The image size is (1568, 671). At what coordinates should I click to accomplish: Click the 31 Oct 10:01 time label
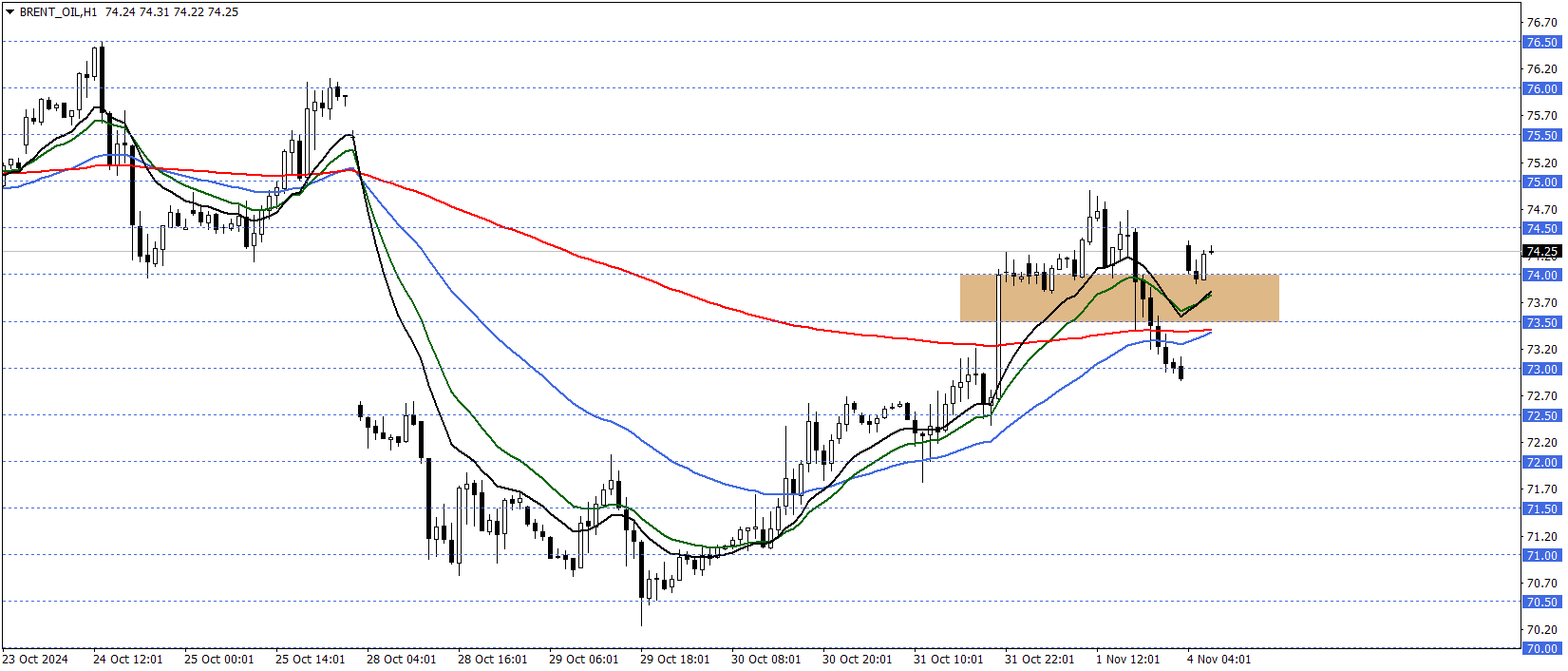point(948,659)
